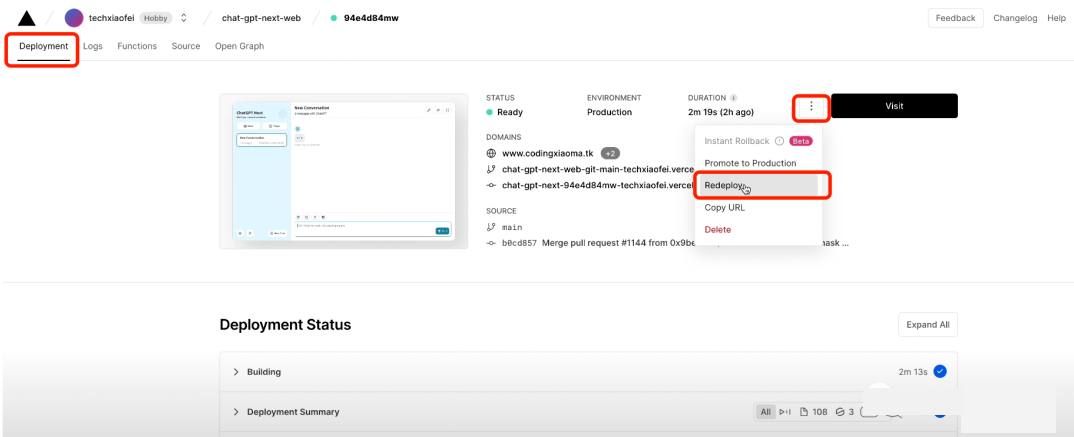1074x437 pixels.
Task: Expand the Deployment Summary section chevron
Action: (x=236, y=412)
